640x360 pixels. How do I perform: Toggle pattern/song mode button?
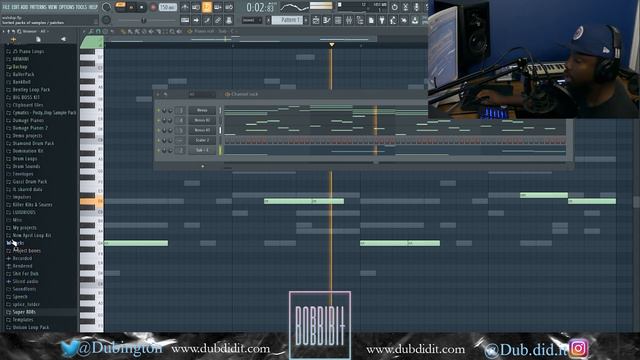coord(120,5)
